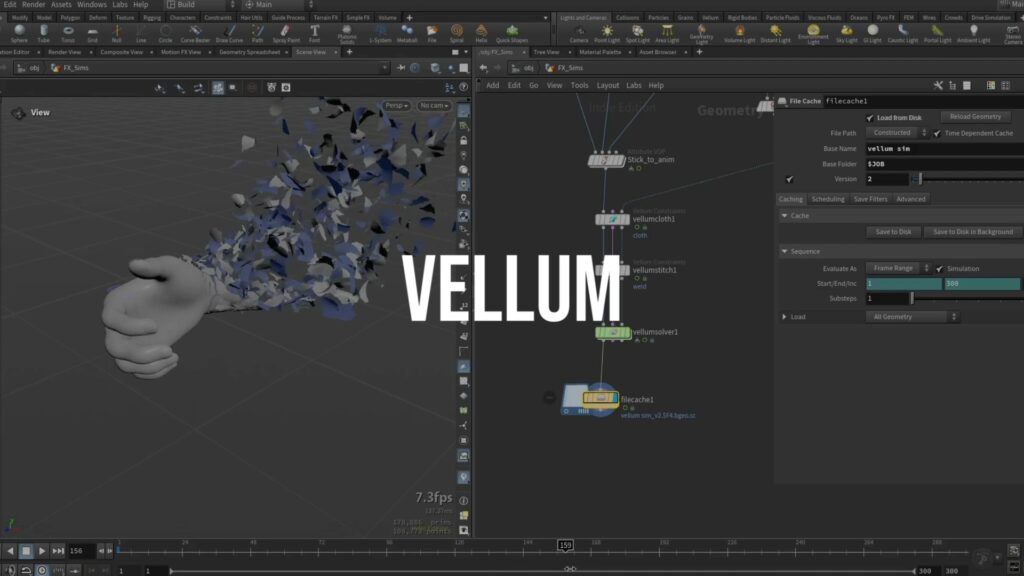This screenshot has height=576, width=1024.
Task: Open the Advanced tab
Action: pyautogui.click(x=910, y=199)
